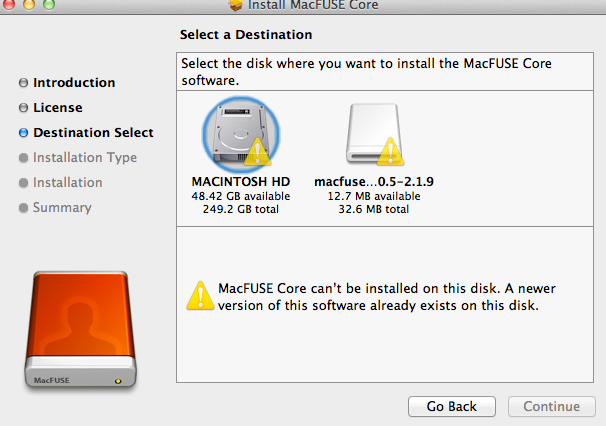Open the License step in sidebar
606x426 pixels.
57,108
